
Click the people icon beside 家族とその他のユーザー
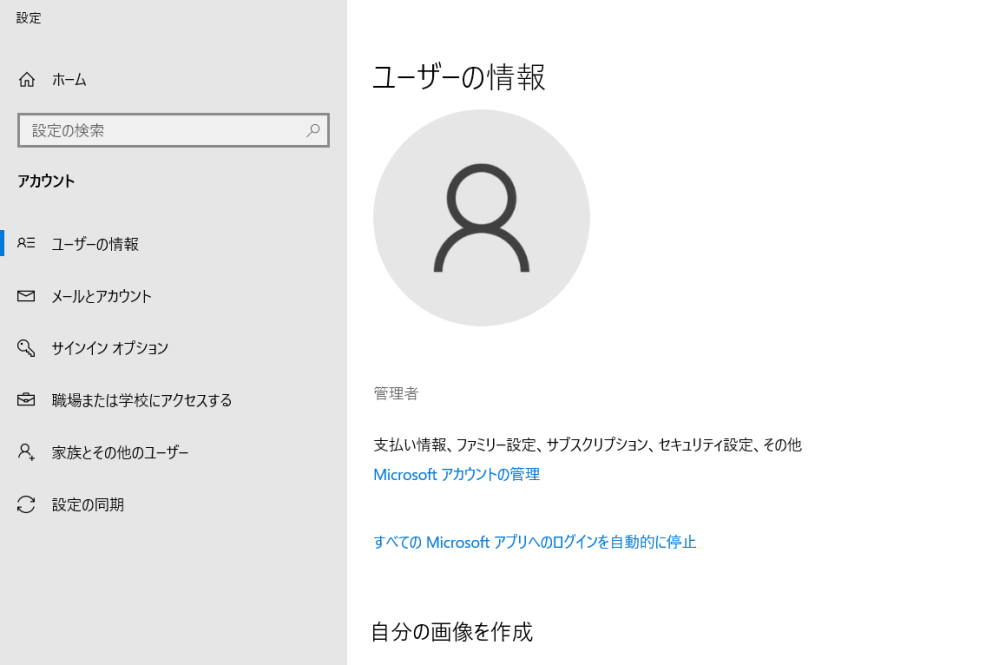27,452
